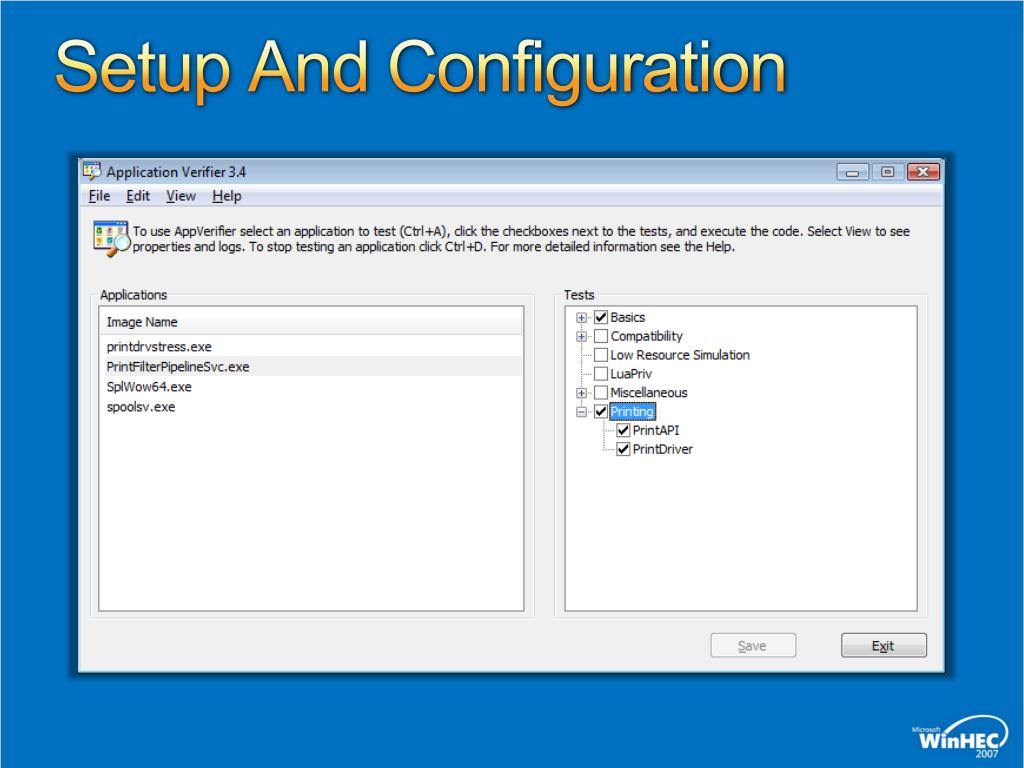Select the LuaPriv test label
1024x768 pixels.
(631, 374)
